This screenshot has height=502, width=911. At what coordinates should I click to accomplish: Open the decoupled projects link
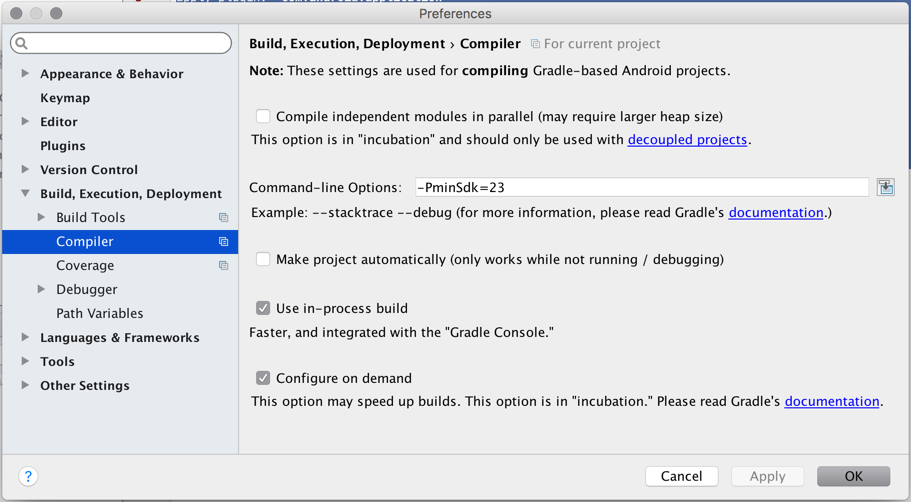pos(687,140)
